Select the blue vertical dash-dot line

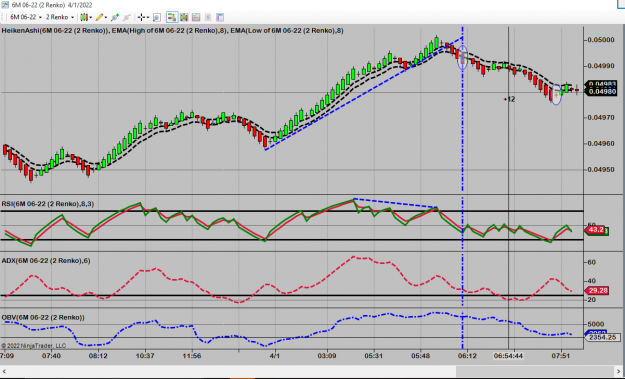coord(462,187)
